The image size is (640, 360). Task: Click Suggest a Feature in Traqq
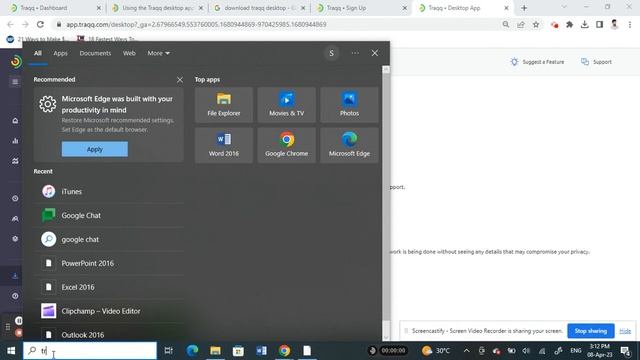tap(537, 62)
